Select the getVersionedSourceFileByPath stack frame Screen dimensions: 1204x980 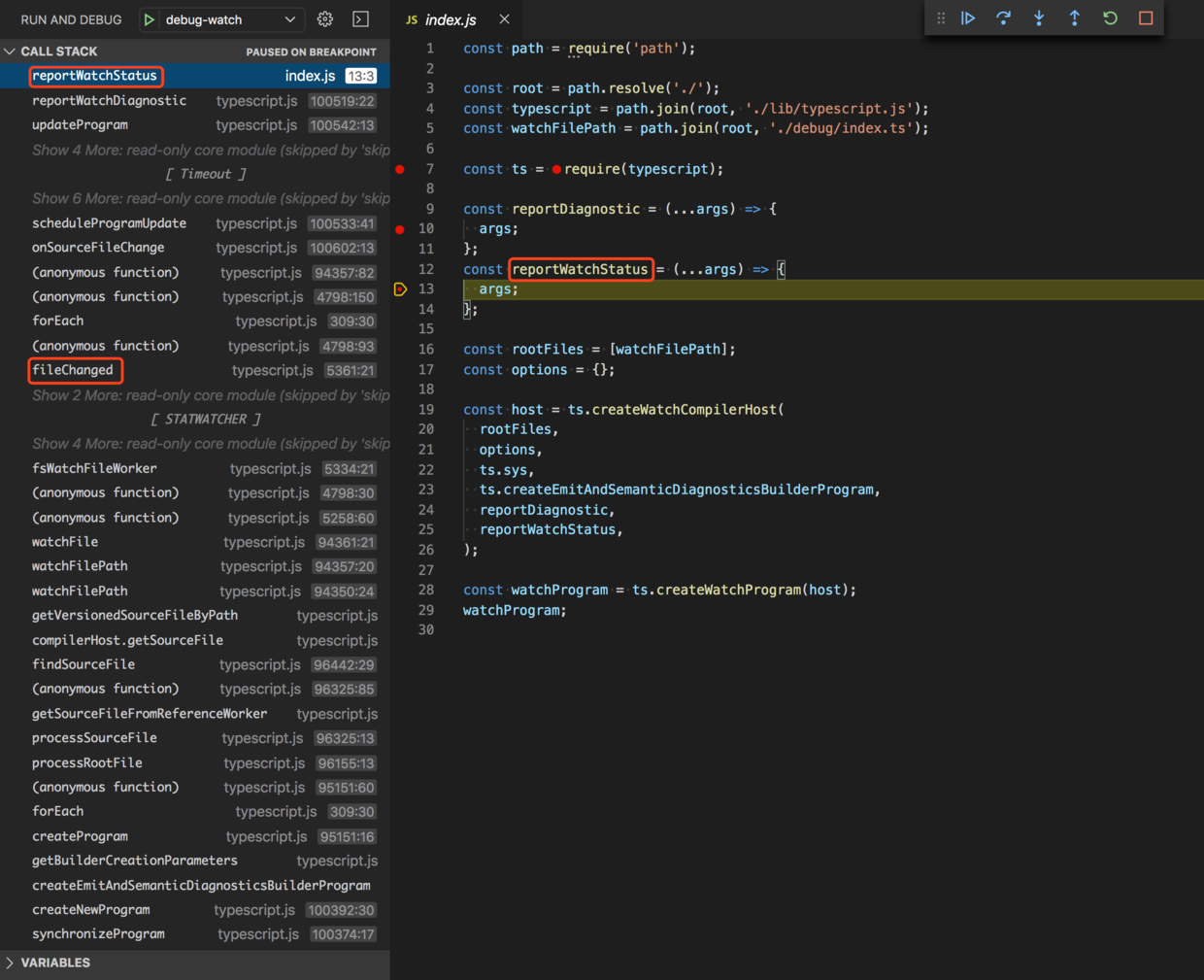pos(194,616)
